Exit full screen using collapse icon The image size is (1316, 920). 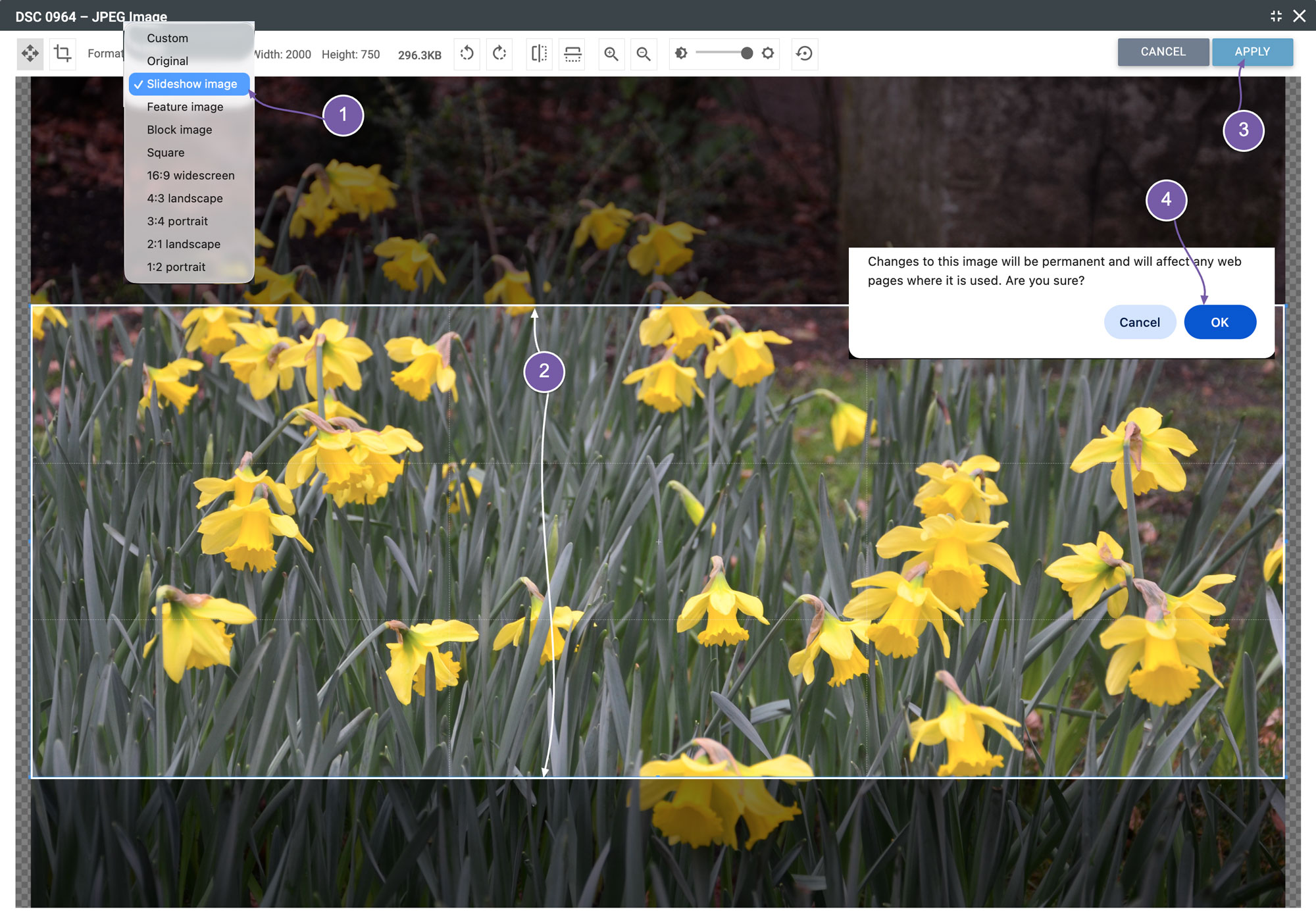click(x=1276, y=16)
